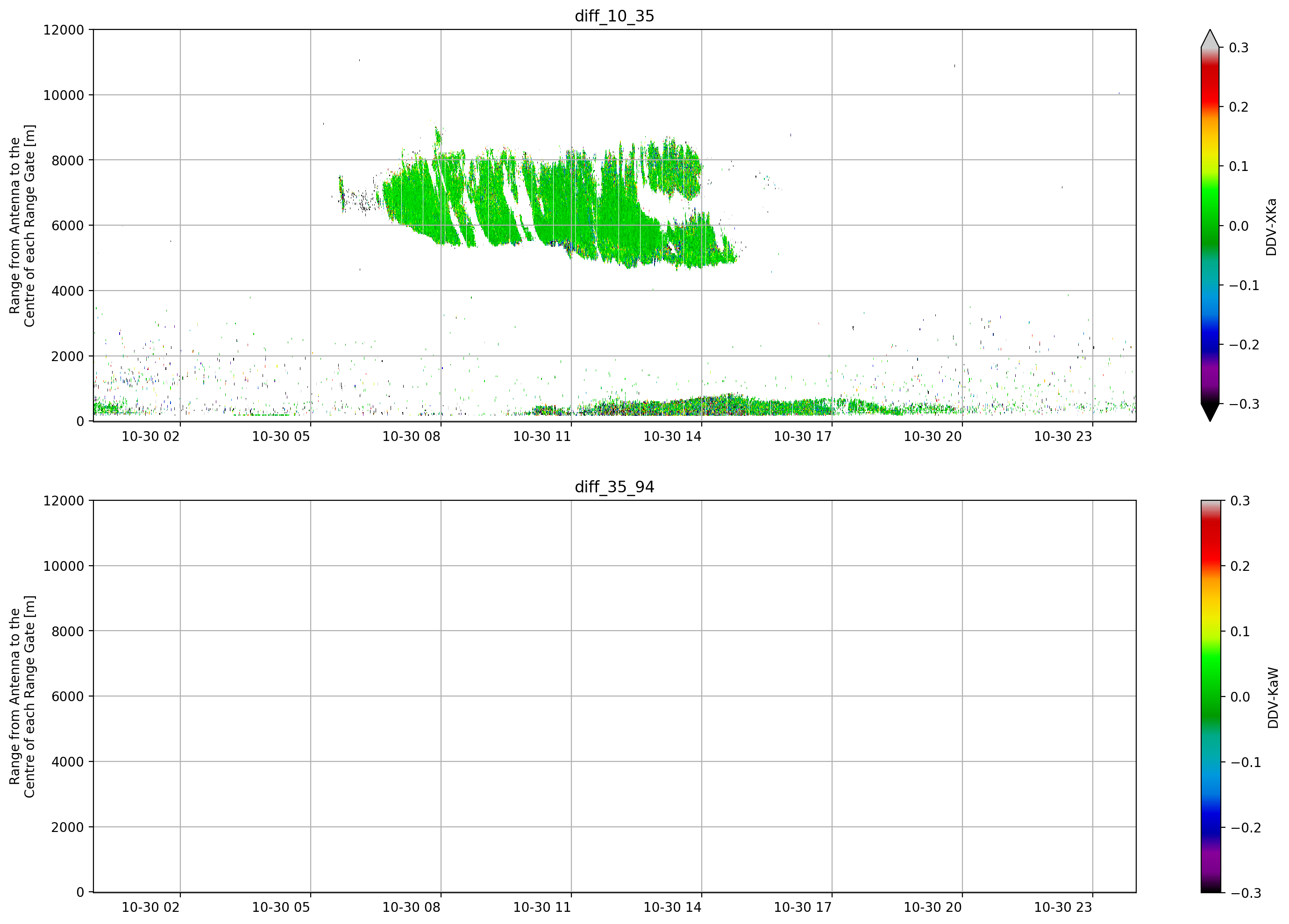Click '10-30 17' x-tick under diff_10_35 plot
The image size is (1289, 924).
tap(803, 436)
